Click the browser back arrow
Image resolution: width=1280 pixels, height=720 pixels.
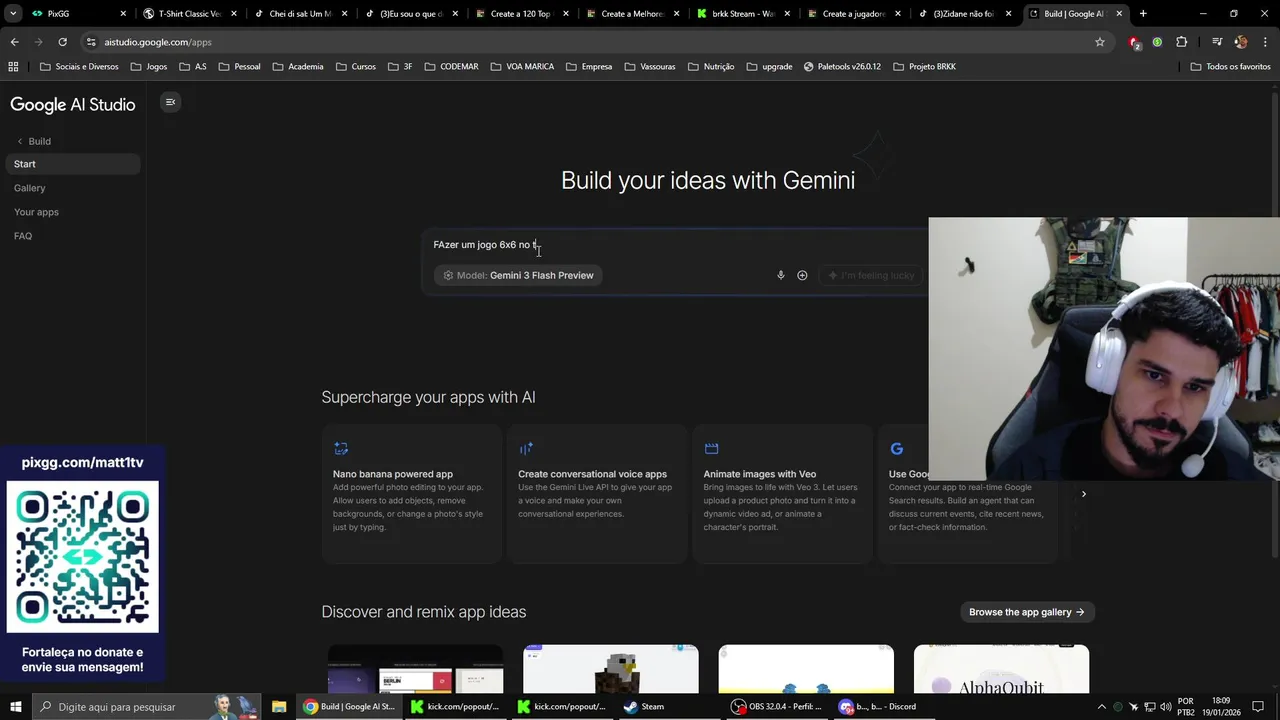coord(14,42)
